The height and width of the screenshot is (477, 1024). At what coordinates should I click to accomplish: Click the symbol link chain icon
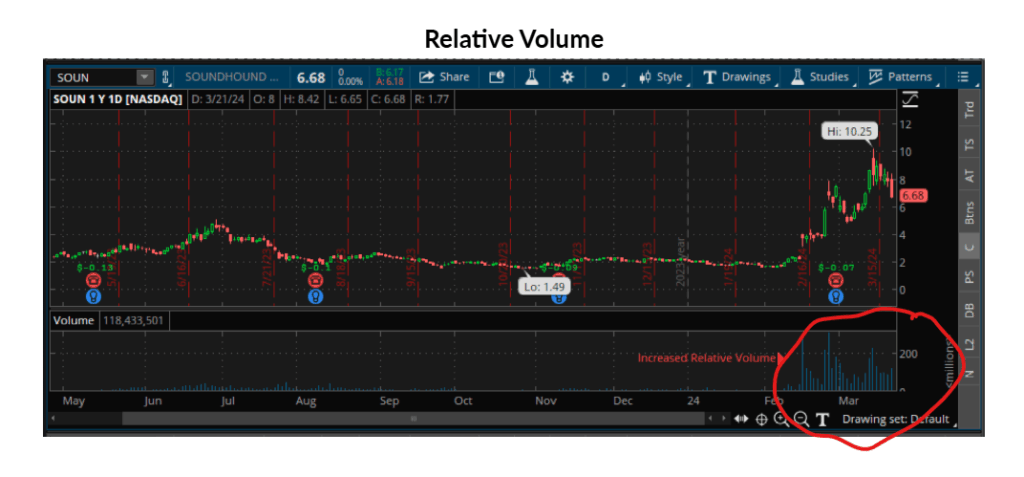(167, 77)
